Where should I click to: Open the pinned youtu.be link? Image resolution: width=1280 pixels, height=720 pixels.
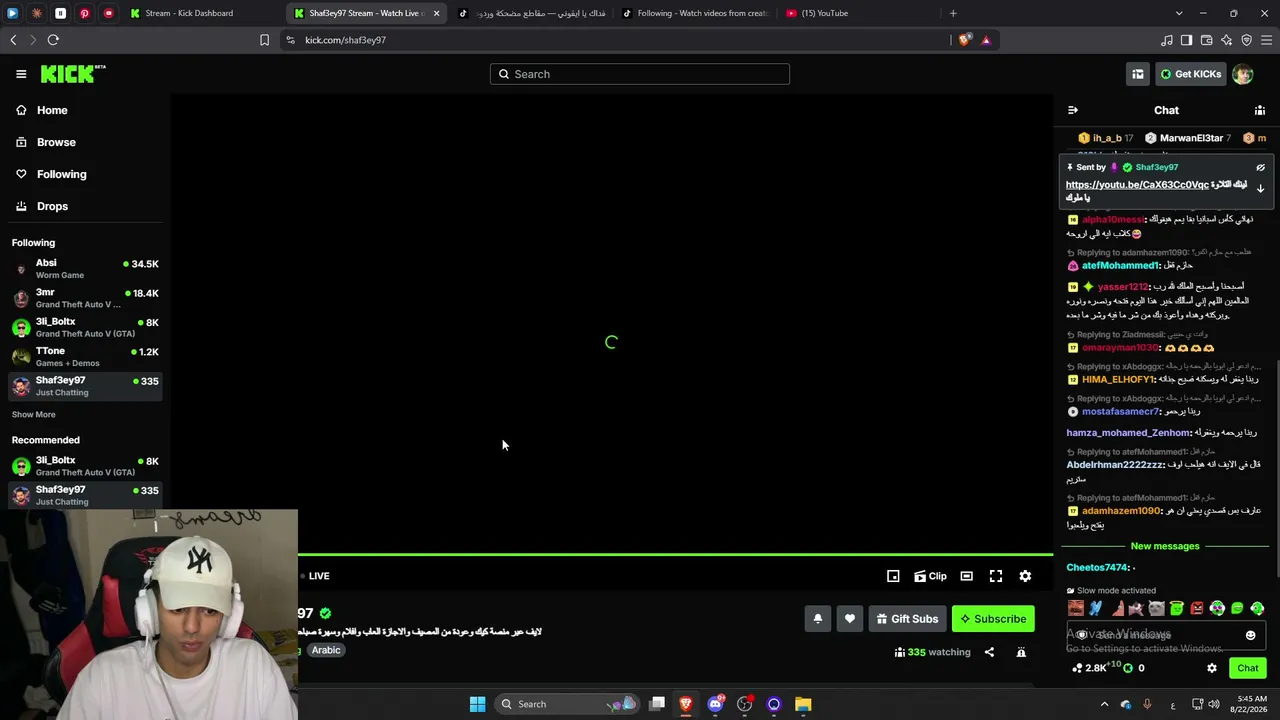point(1137,185)
